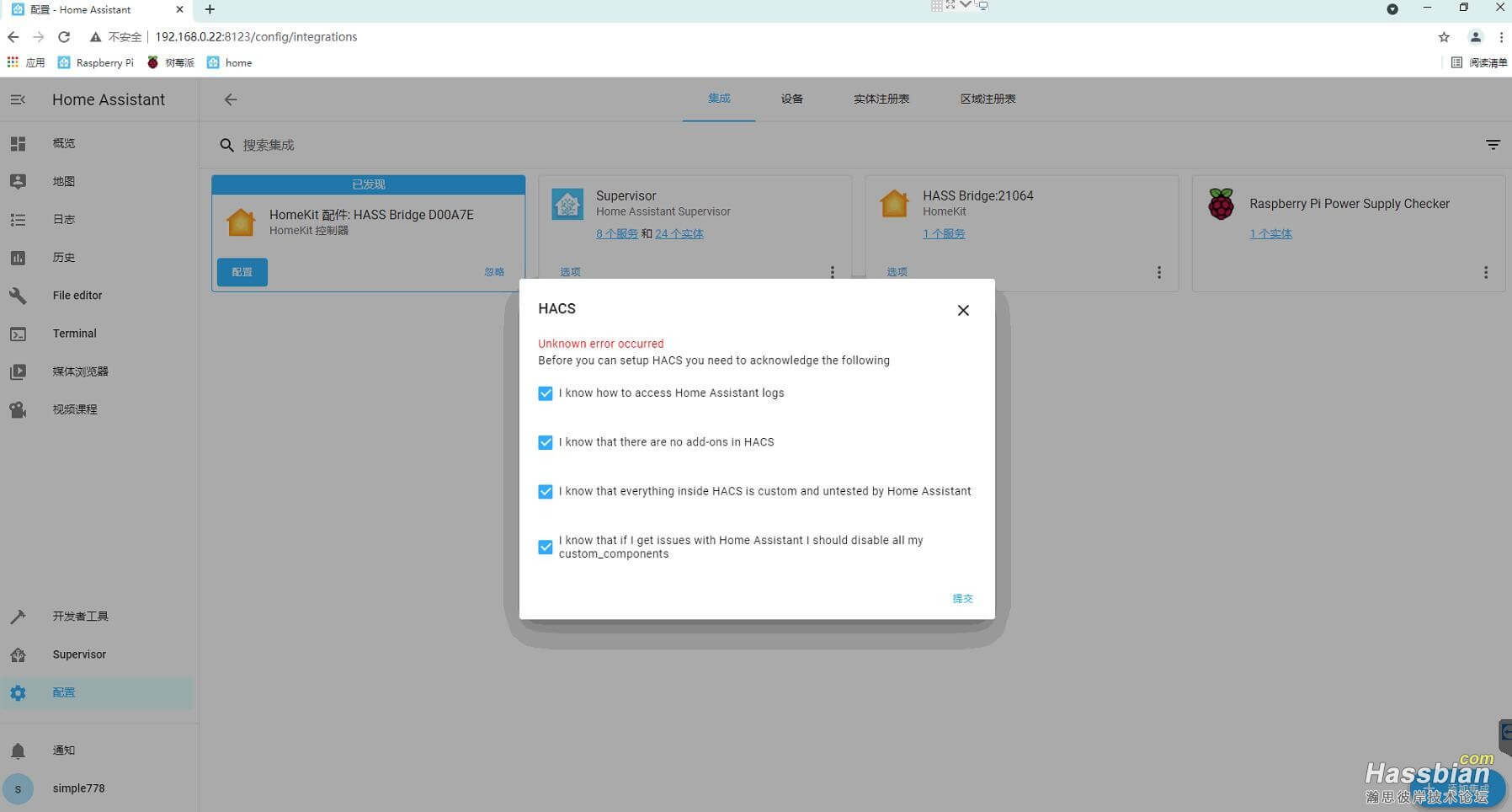Open the Chrome three-dot menu
The height and width of the screenshot is (812, 1512).
tap(1501, 37)
